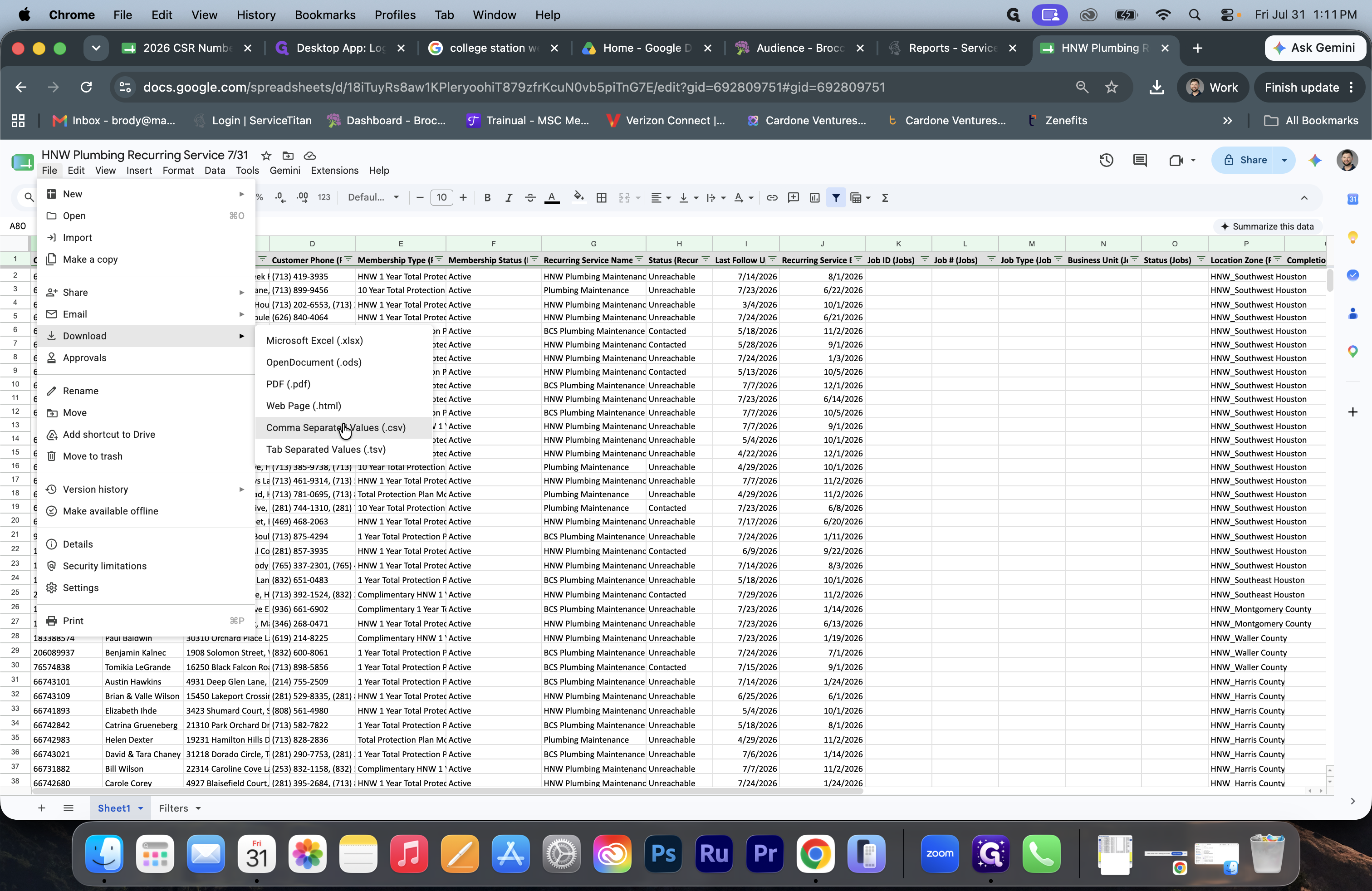1372x891 pixels.
Task: Add a new sheet with plus button
Action: point(41,808)
